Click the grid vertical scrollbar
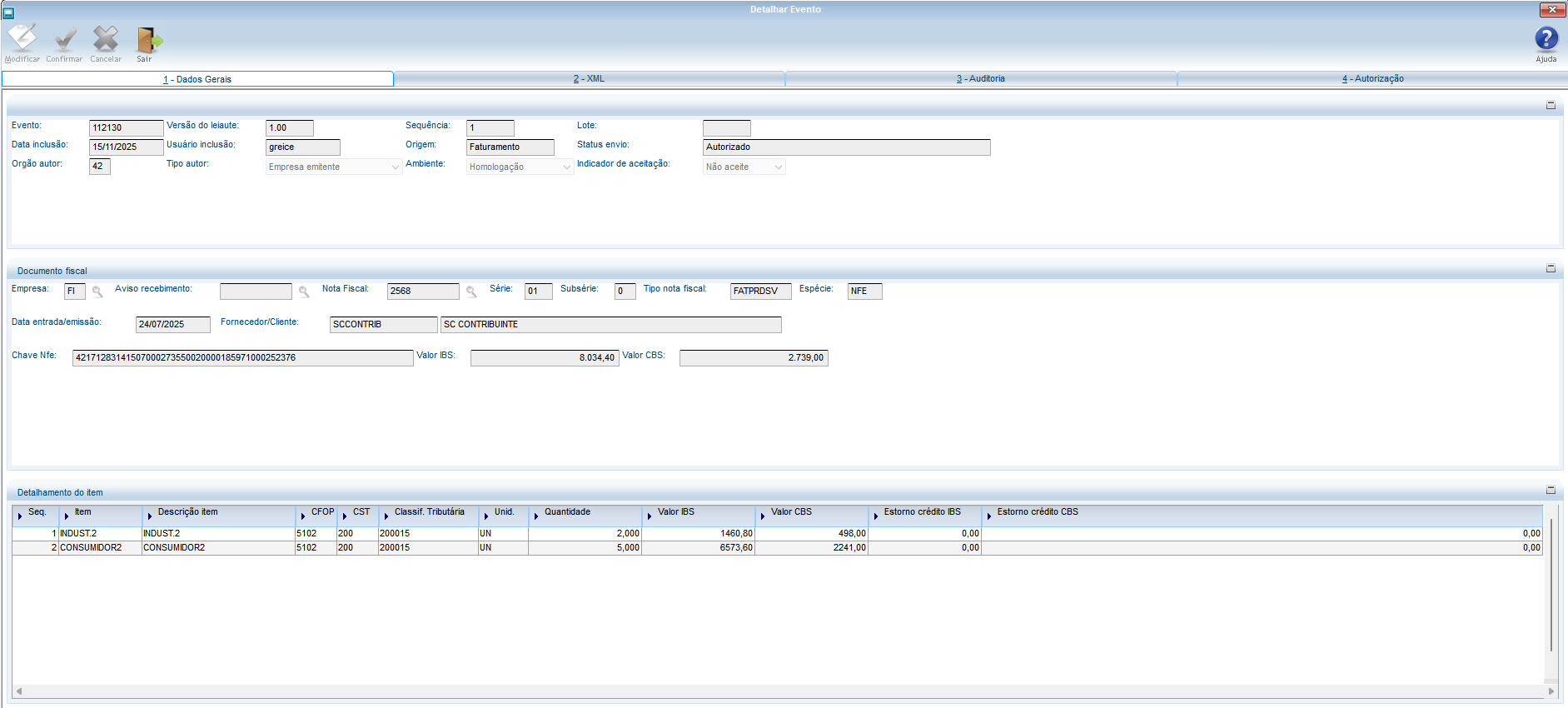 [1551, 586]
